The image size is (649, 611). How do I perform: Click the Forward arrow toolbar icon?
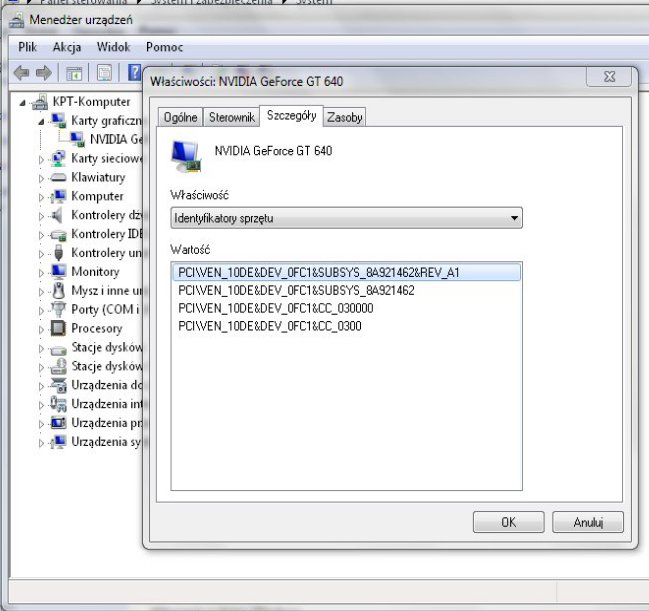[x=44, y=73]
